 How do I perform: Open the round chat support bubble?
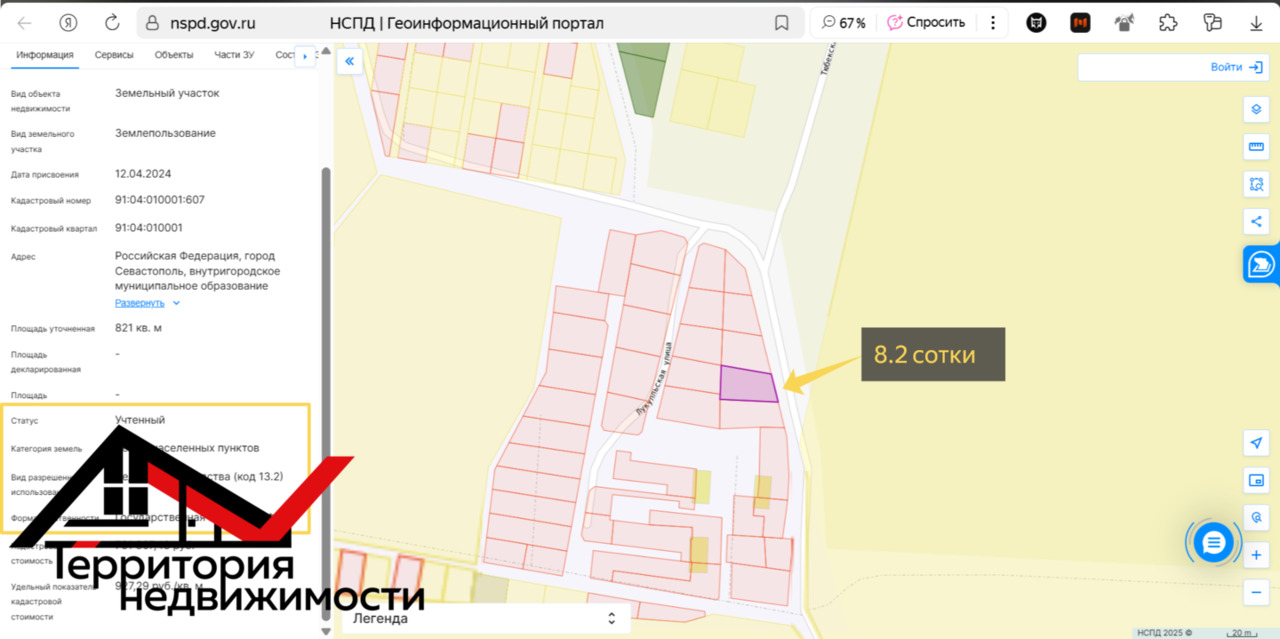click(1213, 543)
